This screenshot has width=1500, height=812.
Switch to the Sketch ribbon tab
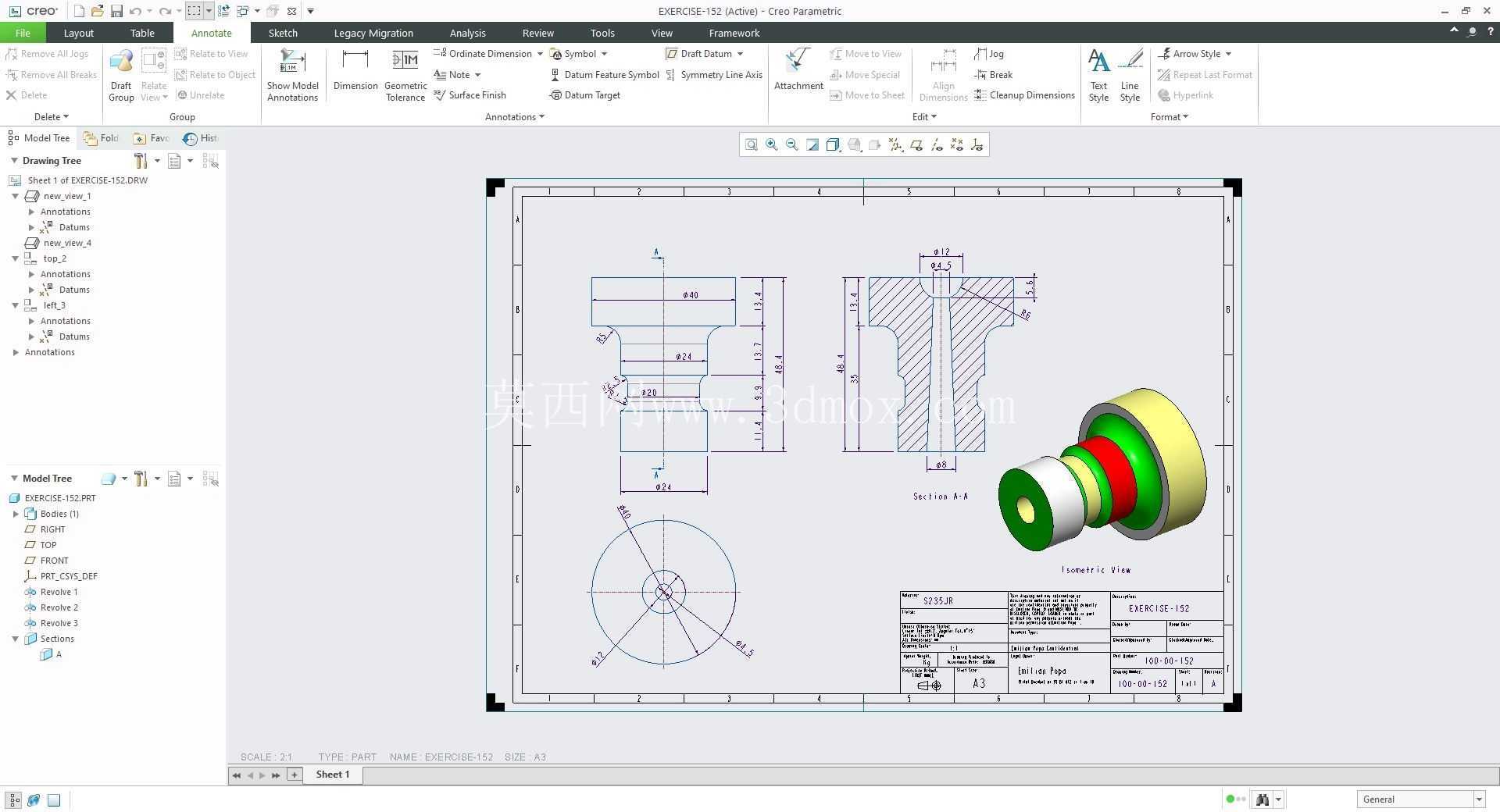[x=283, y=33]
